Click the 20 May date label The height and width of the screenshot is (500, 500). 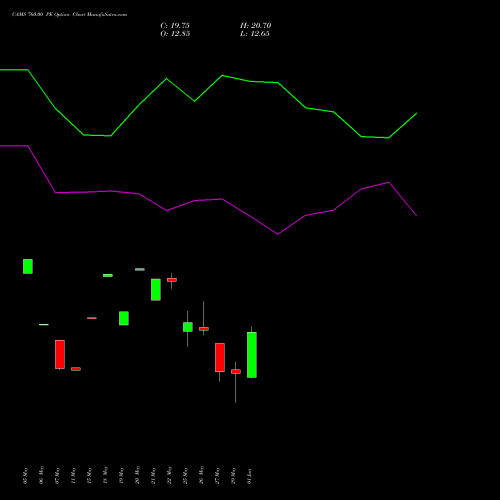pyautogui.click(x=137, y=475)
